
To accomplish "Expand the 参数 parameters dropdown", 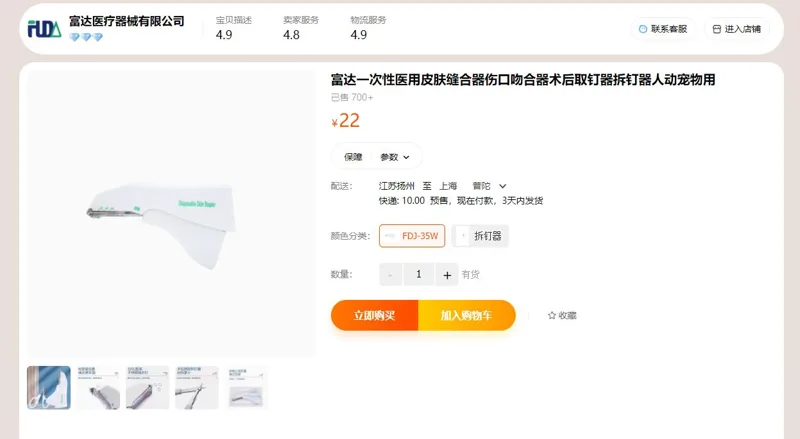I will (395, 157).
